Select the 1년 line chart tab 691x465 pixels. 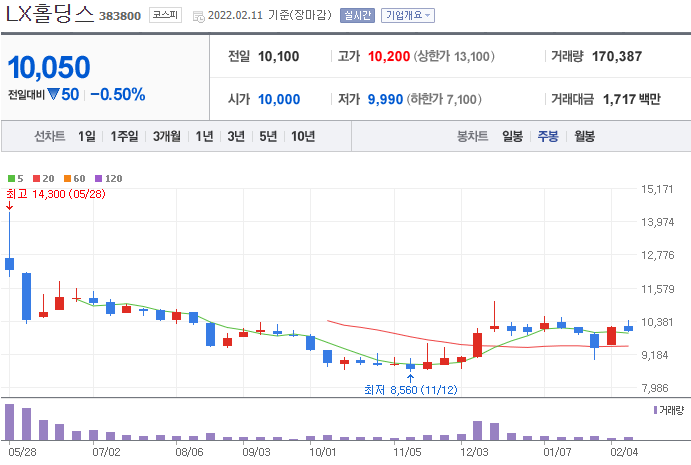pyautogui.click(x=204, y=136)
